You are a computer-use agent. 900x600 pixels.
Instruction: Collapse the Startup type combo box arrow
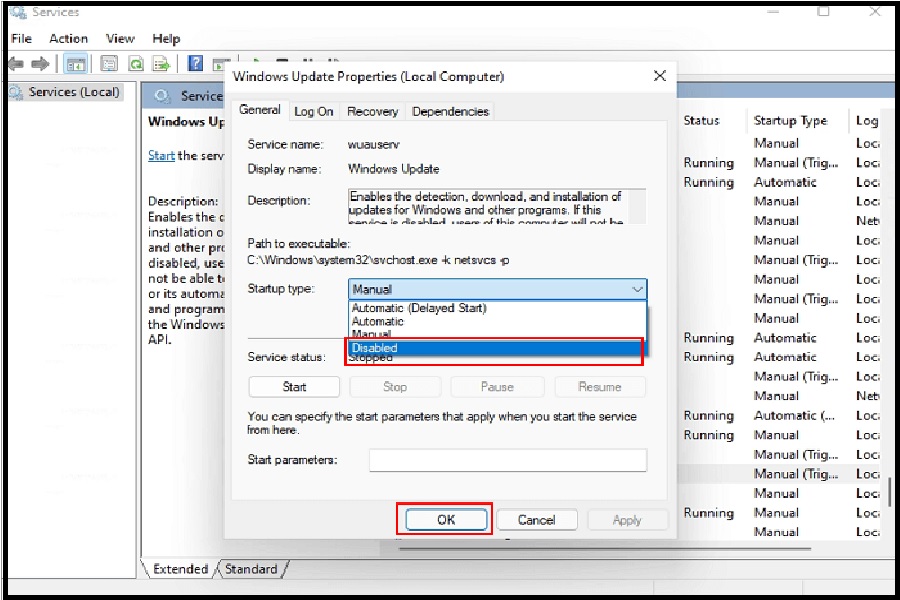coord(637,289)
